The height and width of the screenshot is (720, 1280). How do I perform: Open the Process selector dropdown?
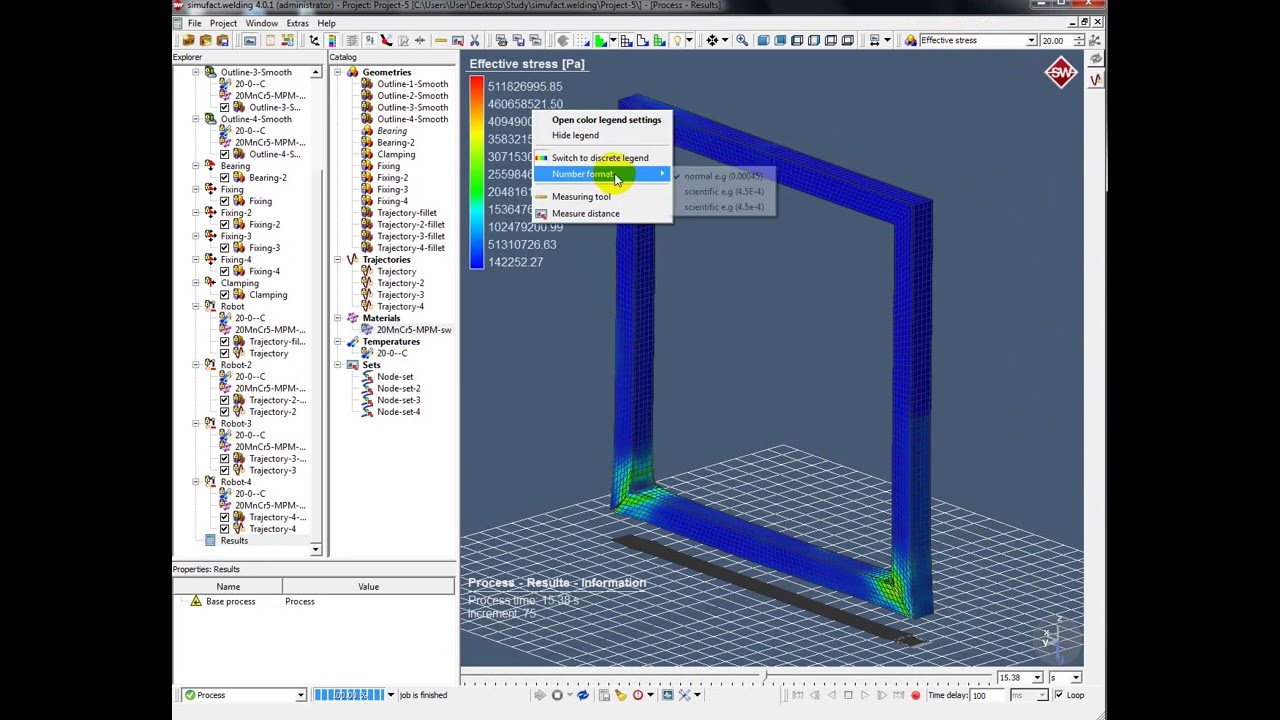300,695
